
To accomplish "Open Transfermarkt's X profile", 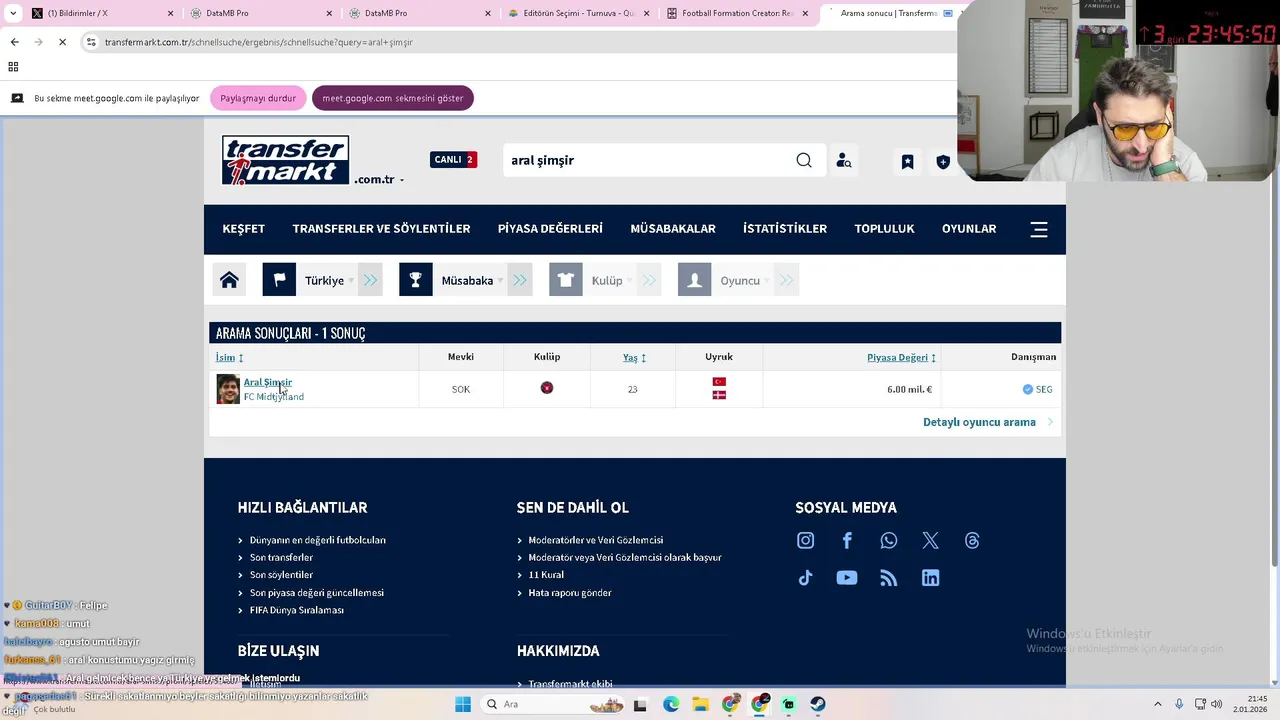I will coord(930,540).
